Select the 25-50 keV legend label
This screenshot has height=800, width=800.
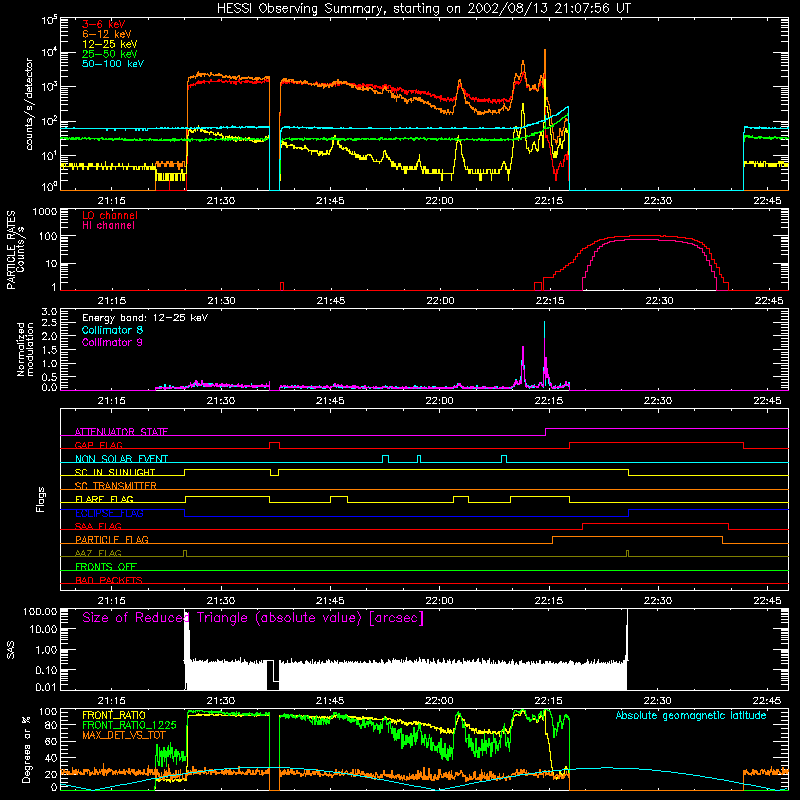110,54
